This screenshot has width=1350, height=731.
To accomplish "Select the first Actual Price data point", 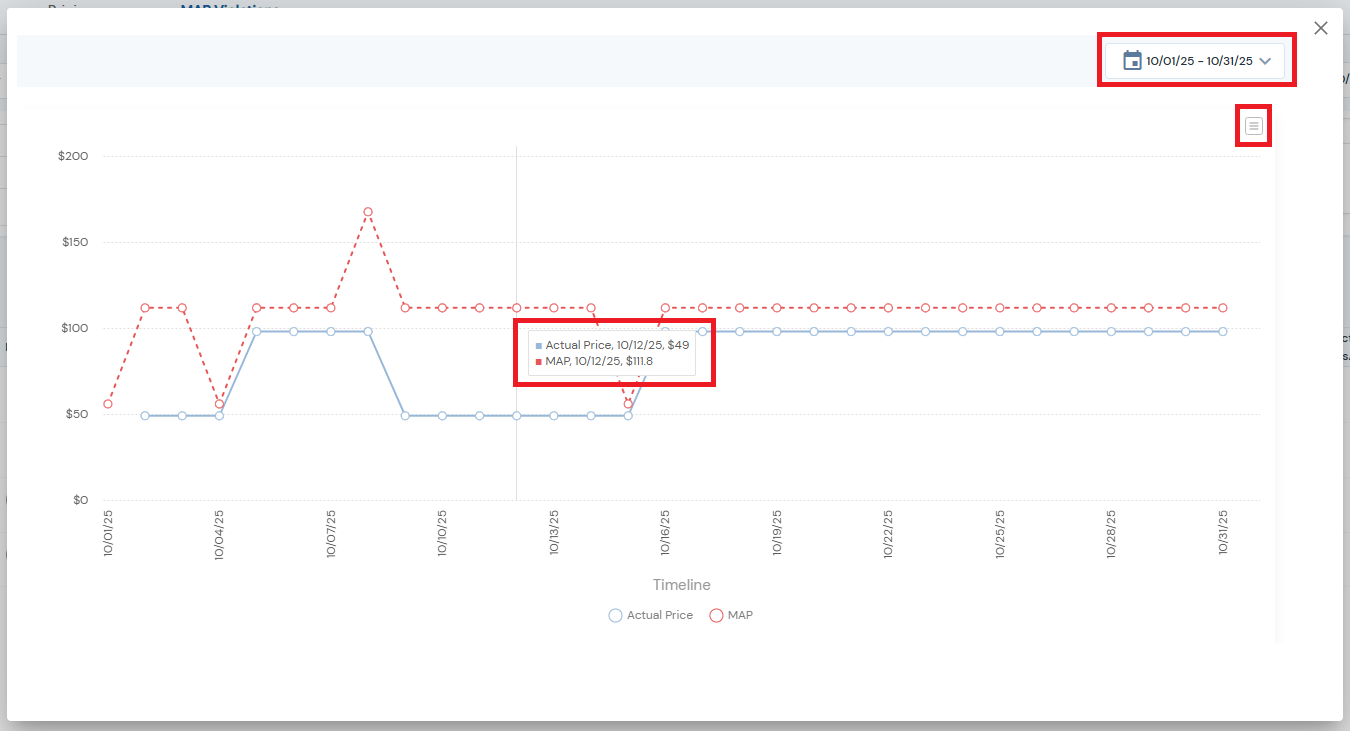I will tap(145, 415).
